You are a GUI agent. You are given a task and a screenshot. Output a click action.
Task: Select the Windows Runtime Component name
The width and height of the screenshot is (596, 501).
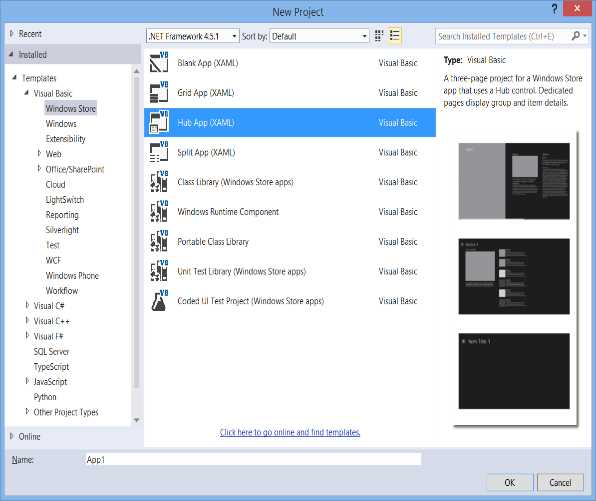coord(228,212)
